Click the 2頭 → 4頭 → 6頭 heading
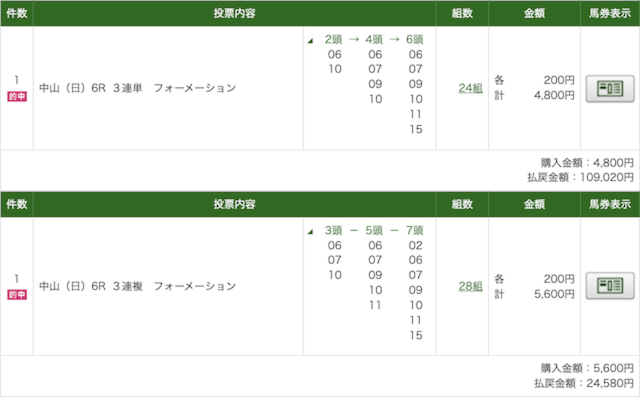The image size is (640, 397). 374,40
